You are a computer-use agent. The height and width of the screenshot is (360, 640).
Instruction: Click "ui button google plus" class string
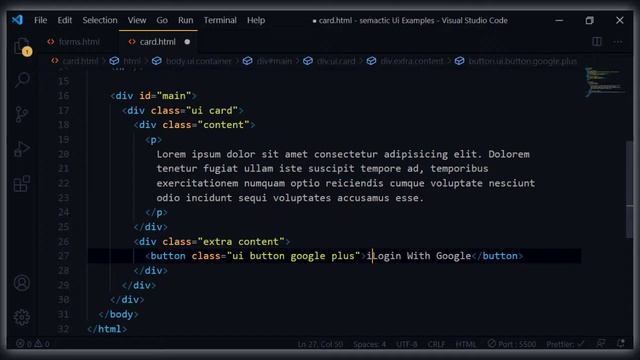pos(293,256)
